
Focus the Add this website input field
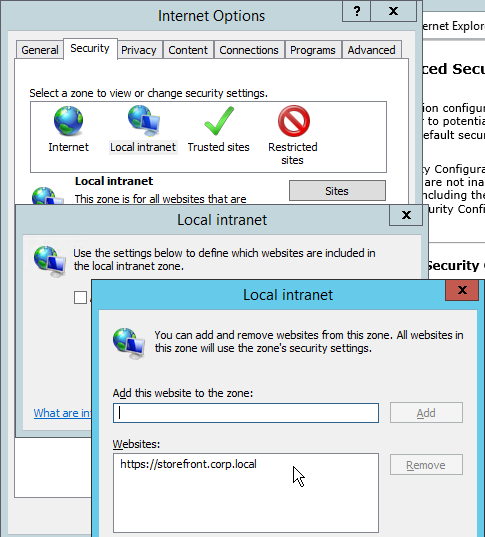246,413
